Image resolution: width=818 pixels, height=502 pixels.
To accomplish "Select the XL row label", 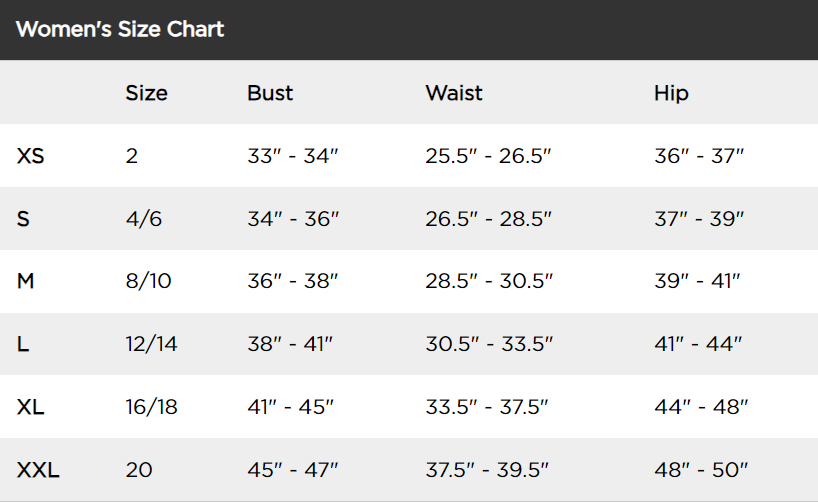I will point(31,407).
